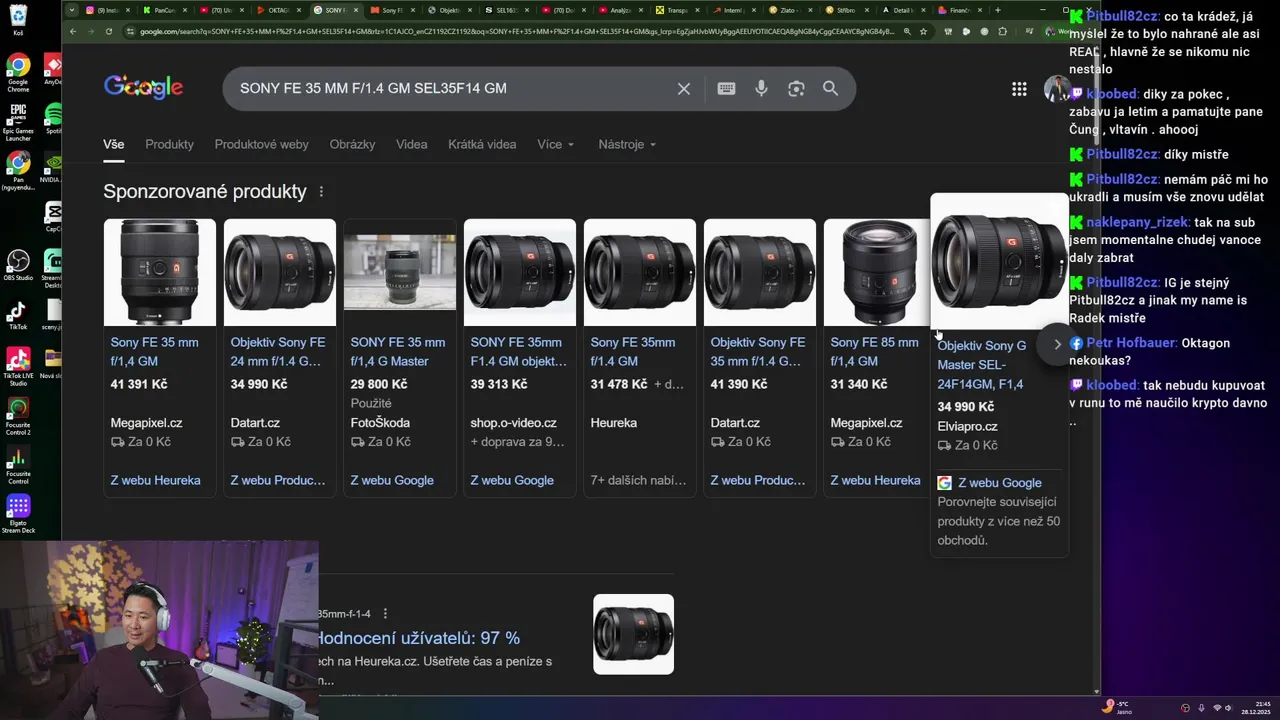Image resolution: width=1280 pixels, height=720 pixels.
Task: Open Sony FE 85 mm f/1,4 GM link
Action: click(x=874, y=352)
